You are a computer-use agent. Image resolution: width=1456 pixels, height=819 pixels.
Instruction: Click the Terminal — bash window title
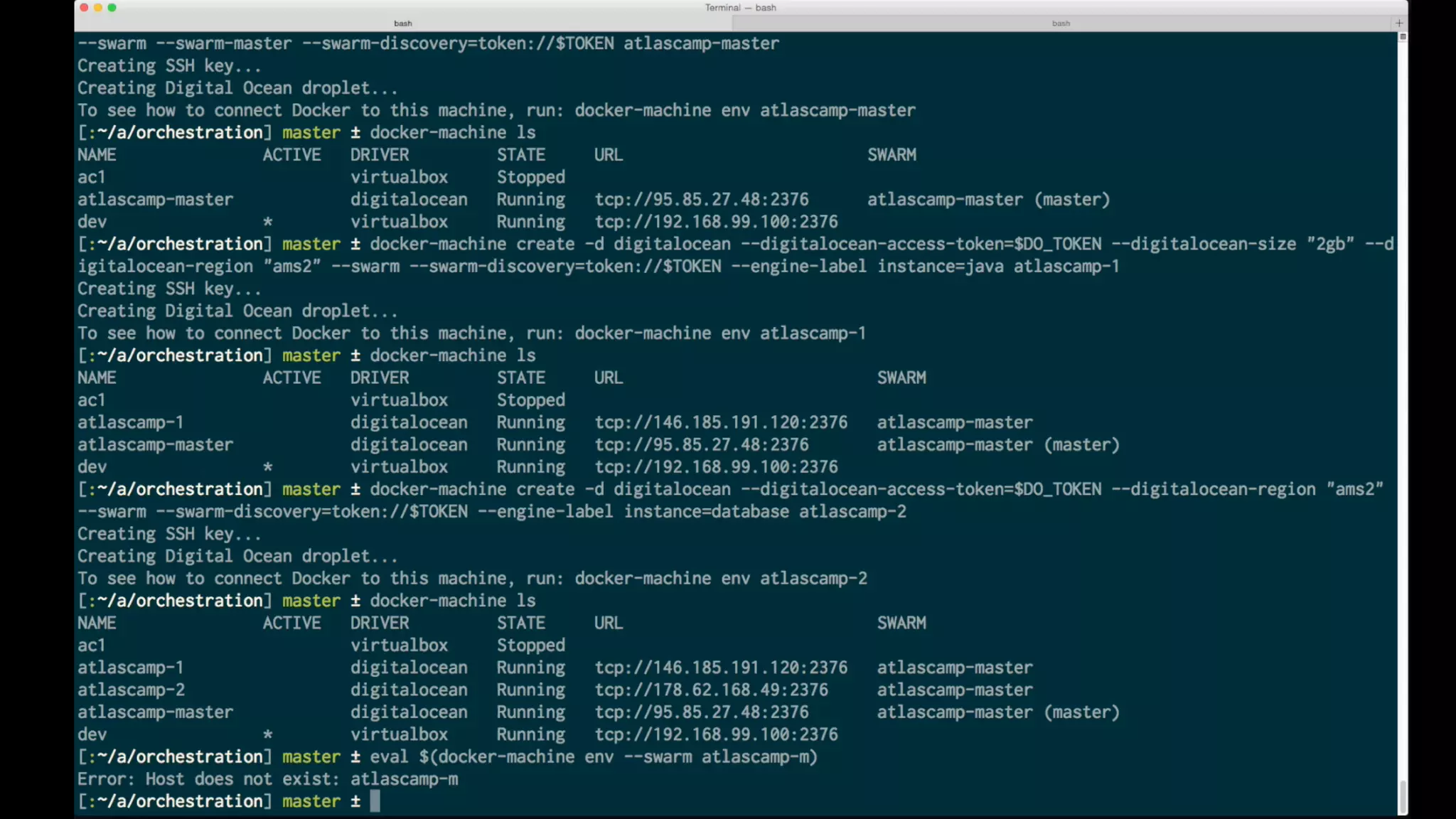tap(740, 8)
